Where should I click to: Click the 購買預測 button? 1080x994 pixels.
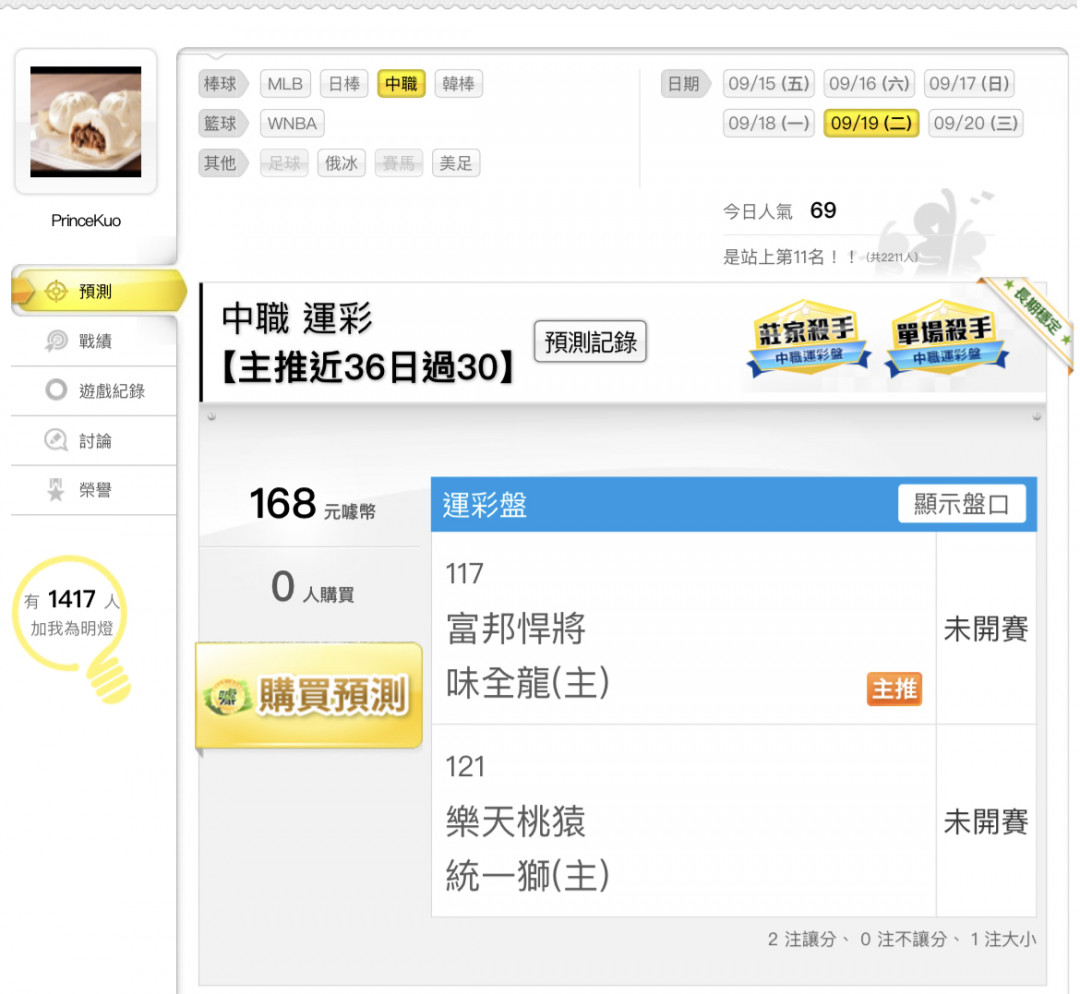309,695
